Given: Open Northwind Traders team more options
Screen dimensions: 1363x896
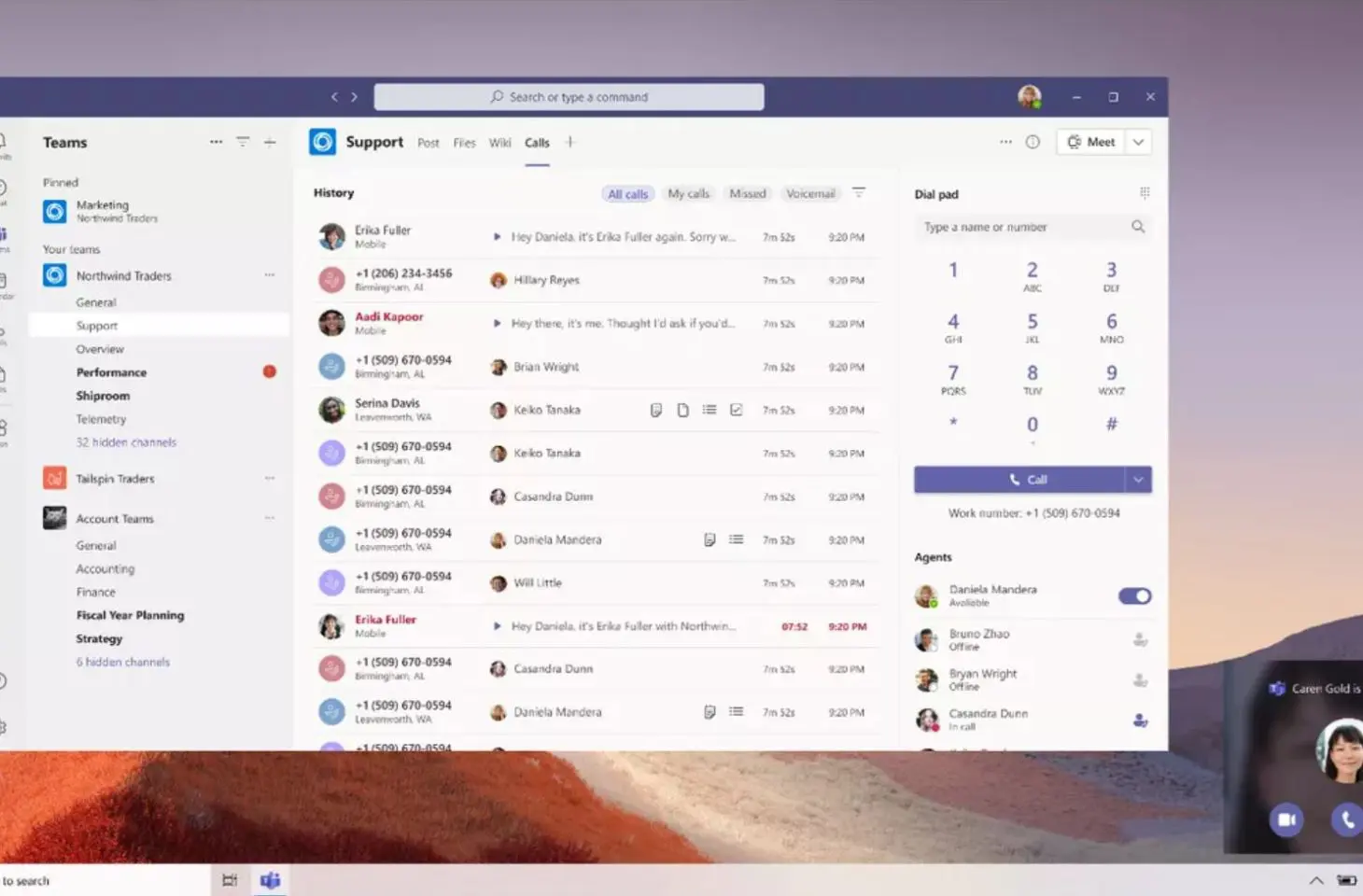Looking at the screenshot, I should point(270,275).
